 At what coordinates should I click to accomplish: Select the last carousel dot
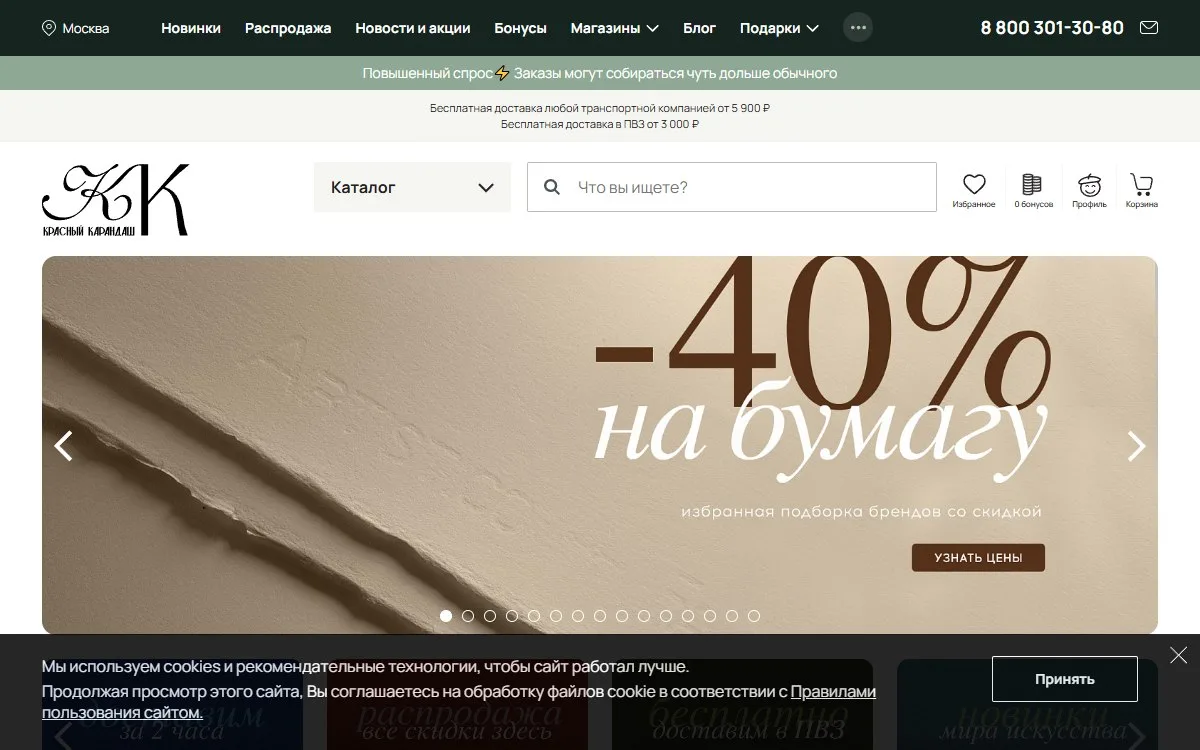tap(754, 616)
